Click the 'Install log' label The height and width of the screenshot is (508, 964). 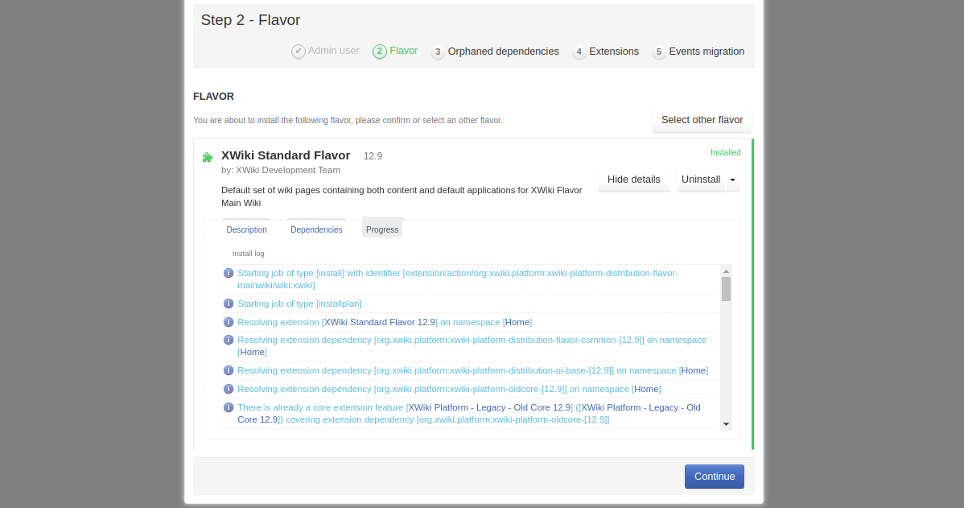(x=248, y=253)
